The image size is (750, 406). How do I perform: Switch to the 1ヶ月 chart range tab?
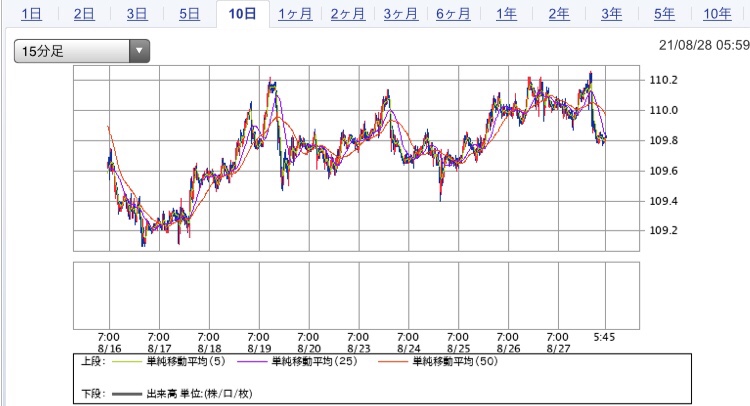pos(295,13)
